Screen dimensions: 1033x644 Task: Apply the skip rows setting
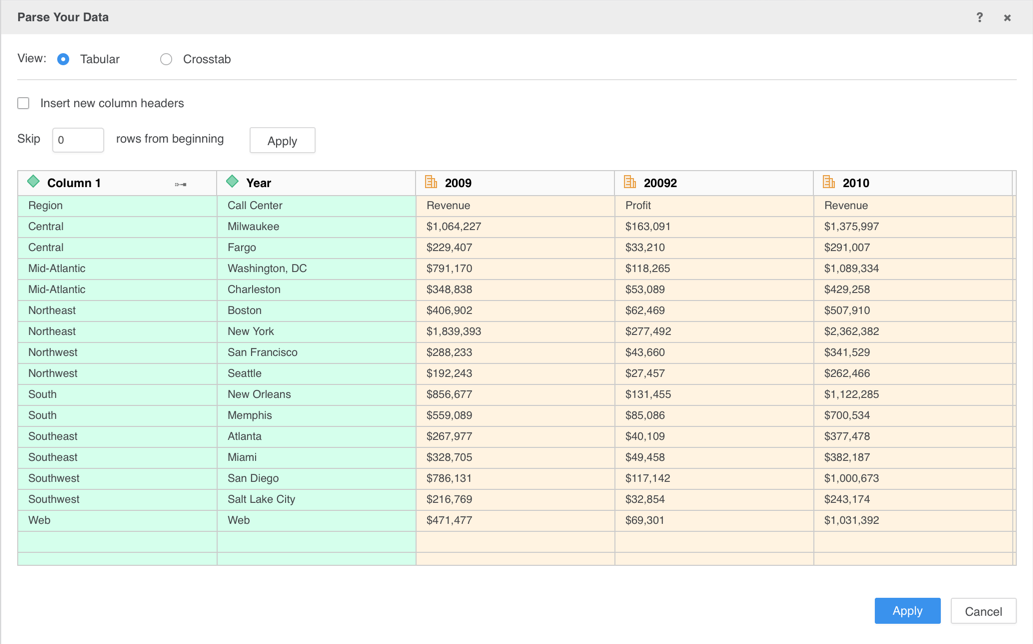[x=282, y=141]
